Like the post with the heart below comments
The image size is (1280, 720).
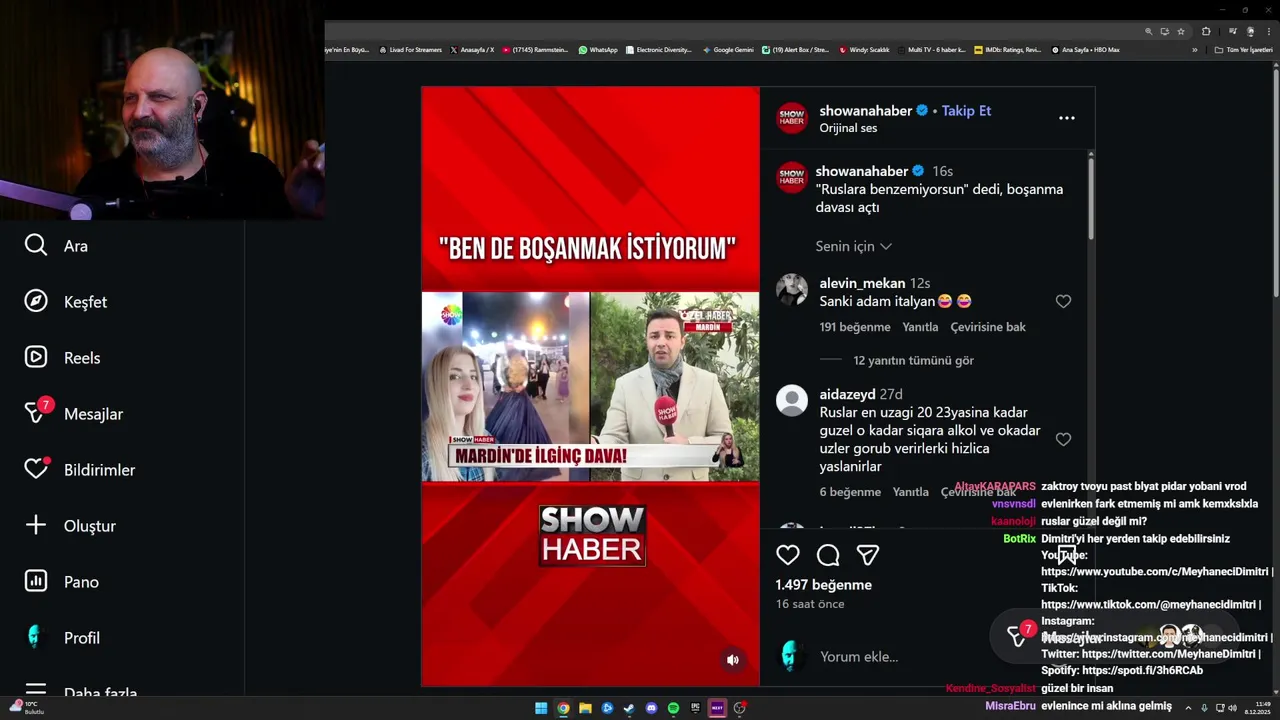[x=788, y=555]
